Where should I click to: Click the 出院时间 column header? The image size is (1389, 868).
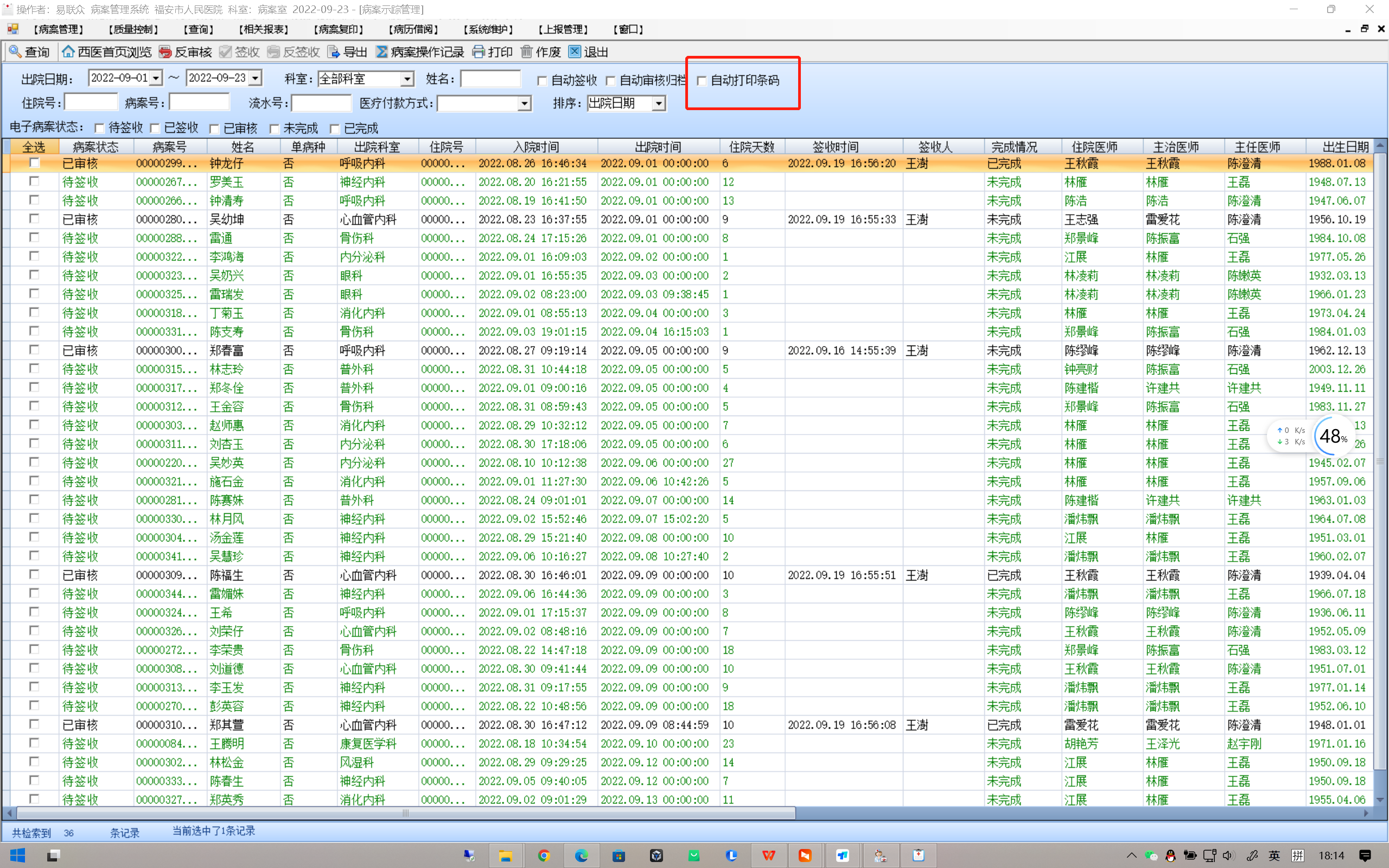(x=658, y=147)
